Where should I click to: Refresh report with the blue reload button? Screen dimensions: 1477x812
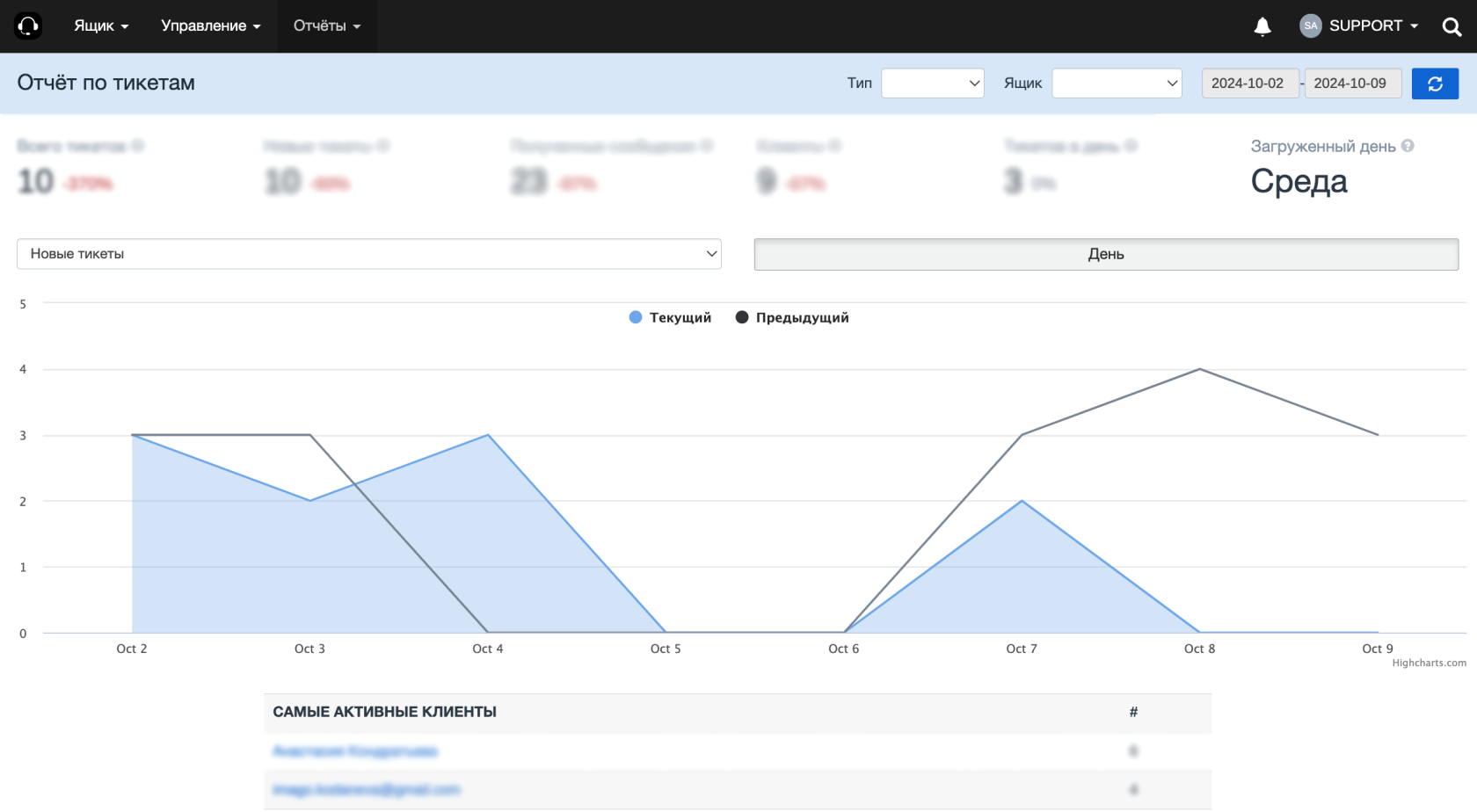(x=1435, y=83)
